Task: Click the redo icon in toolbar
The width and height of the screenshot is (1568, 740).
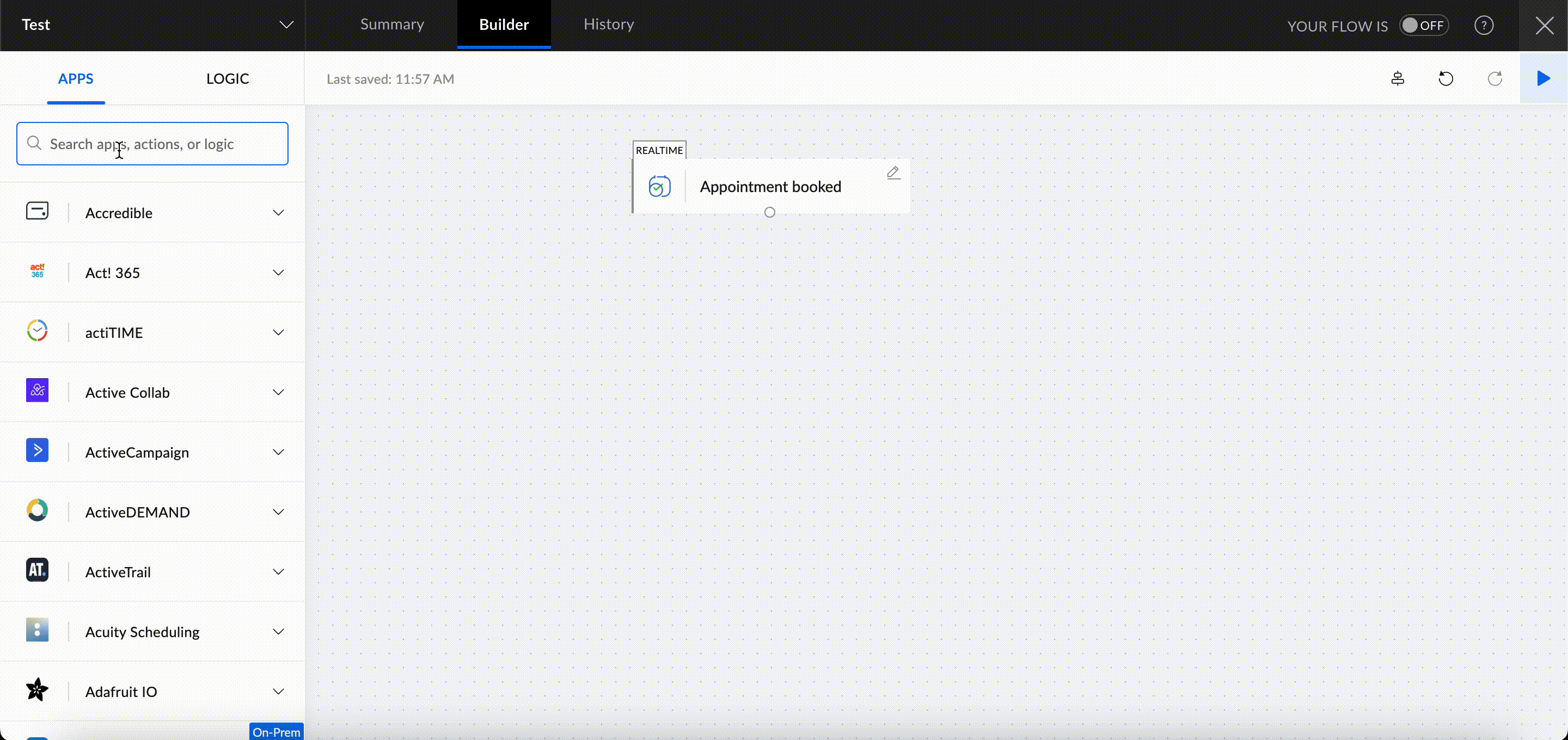Action: click(1494, 78)
